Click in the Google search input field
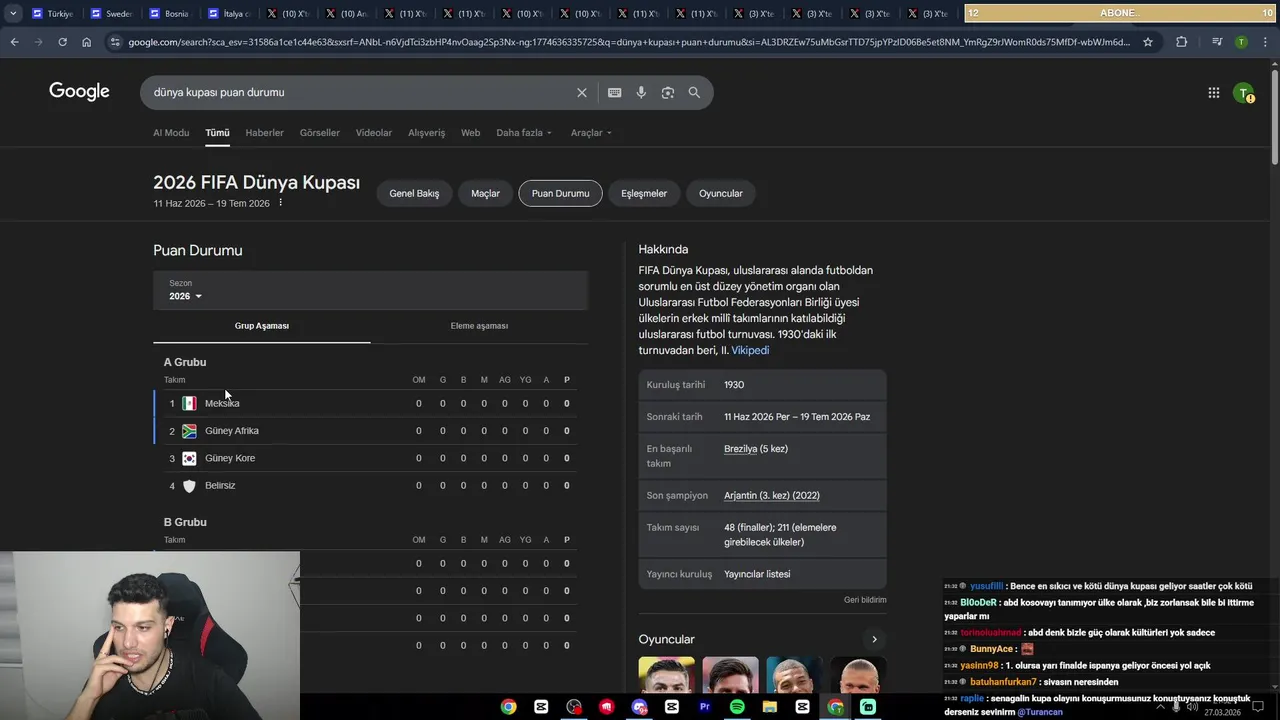Image resolution: width=1280 pixels, height=720 pixels. click(360, 92)
